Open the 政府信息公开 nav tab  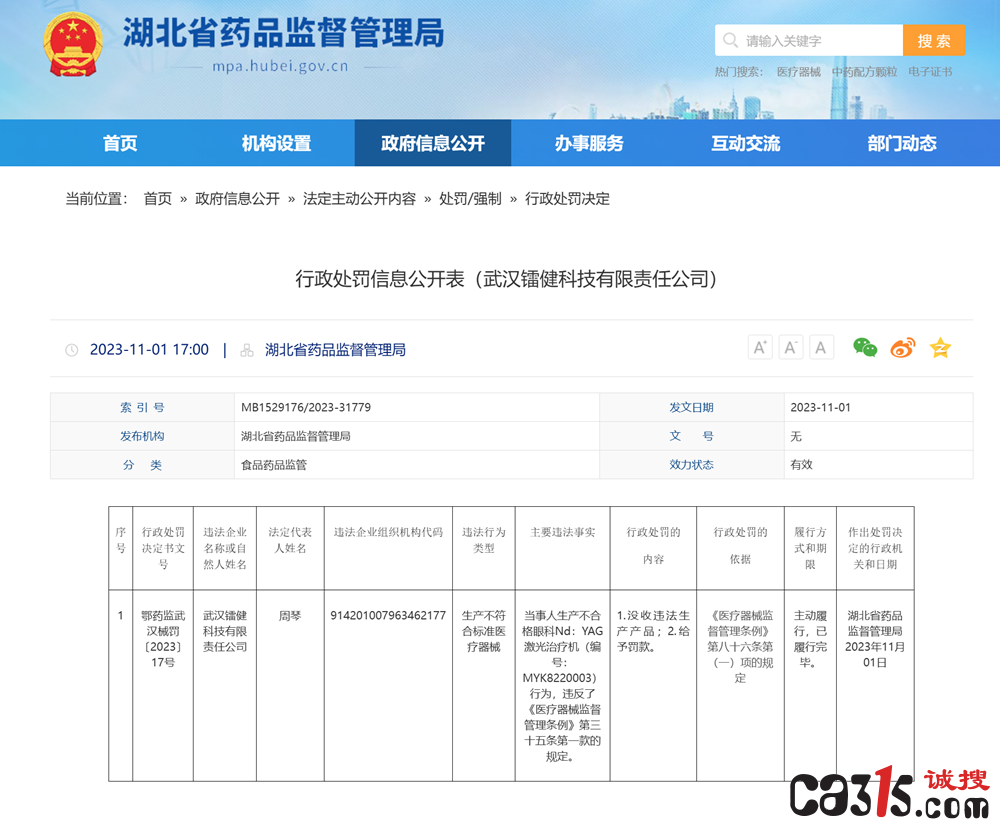pyautogui.click(x=432, y=143)
